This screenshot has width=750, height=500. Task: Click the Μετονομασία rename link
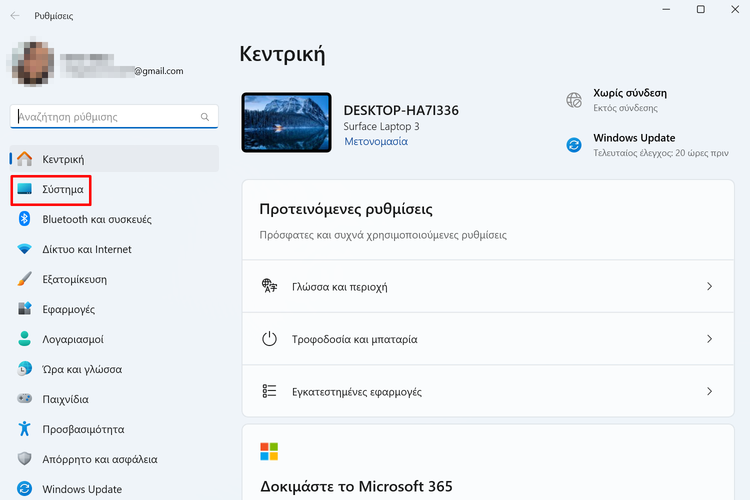click(376, 142)
